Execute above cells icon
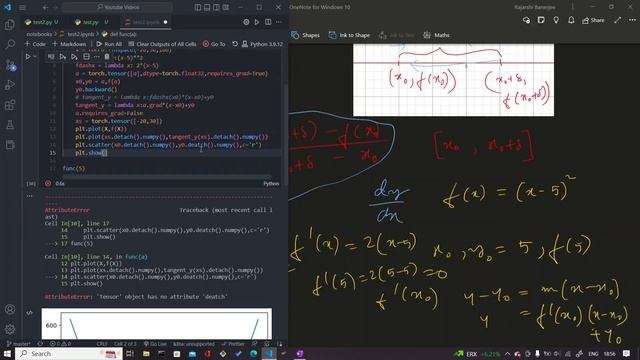640x360 pixels. pos(62,57)
